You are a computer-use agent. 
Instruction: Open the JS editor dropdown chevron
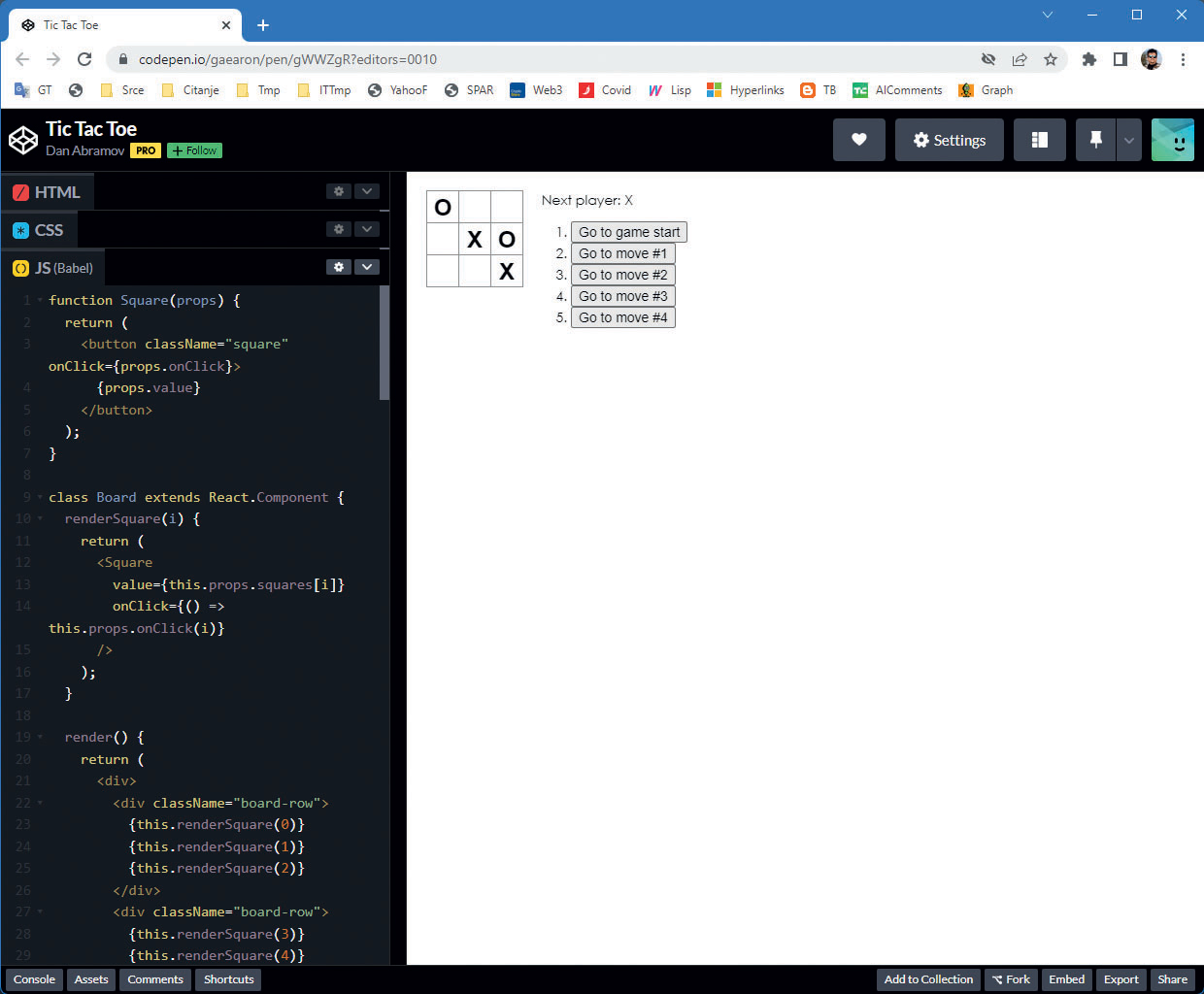[x=366, y=267]
